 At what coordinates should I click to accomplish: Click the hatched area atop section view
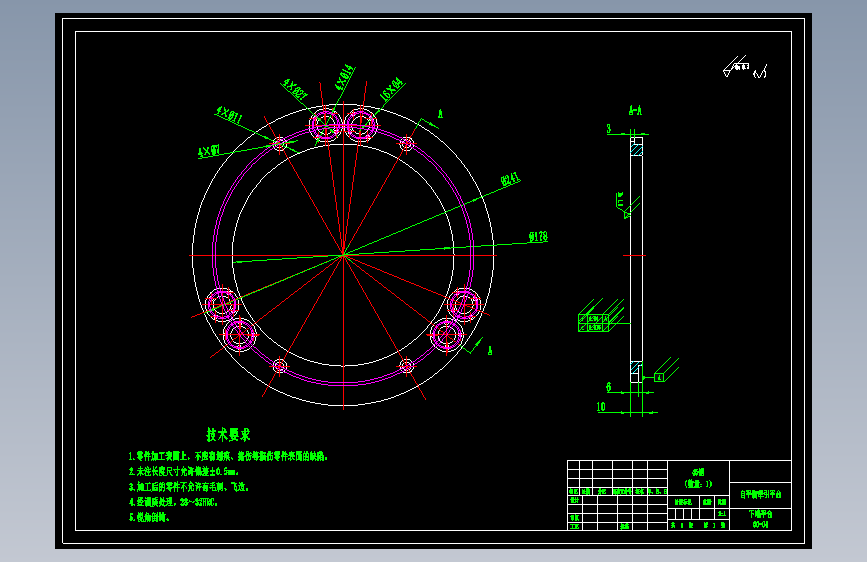coord(636,150)
